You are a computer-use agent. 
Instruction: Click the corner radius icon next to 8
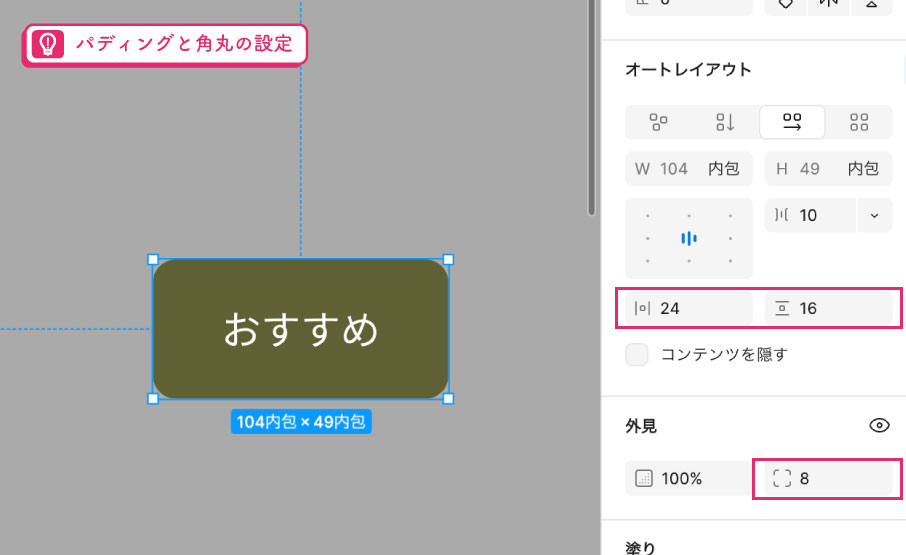coord(782,478)
